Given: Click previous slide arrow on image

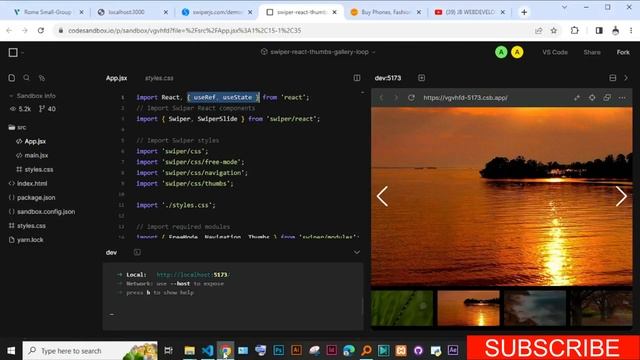Looking at the screenshot, I should [x=382, y=196].
